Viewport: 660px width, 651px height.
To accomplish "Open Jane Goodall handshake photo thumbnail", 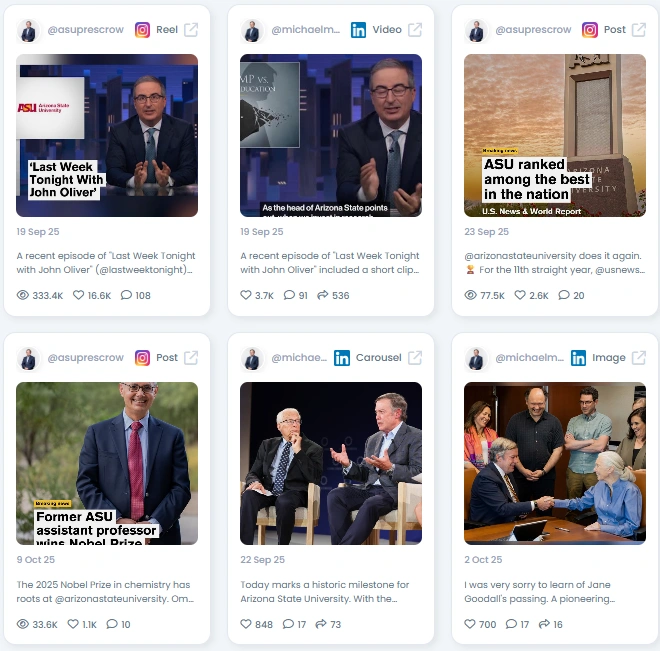I will point(555,463).
